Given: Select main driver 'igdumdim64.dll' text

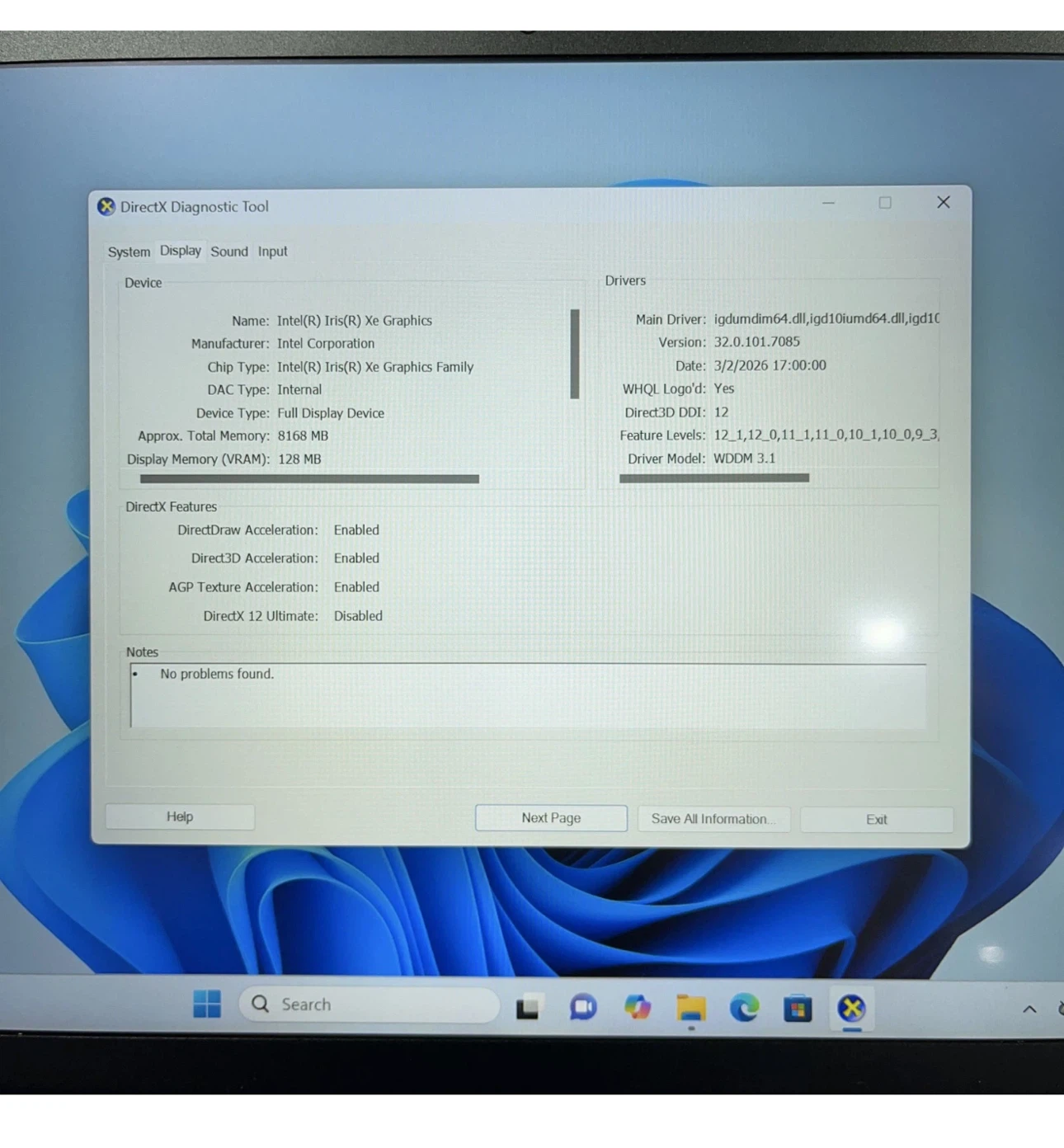Looking at the screenshot, I should coord(760,318).
